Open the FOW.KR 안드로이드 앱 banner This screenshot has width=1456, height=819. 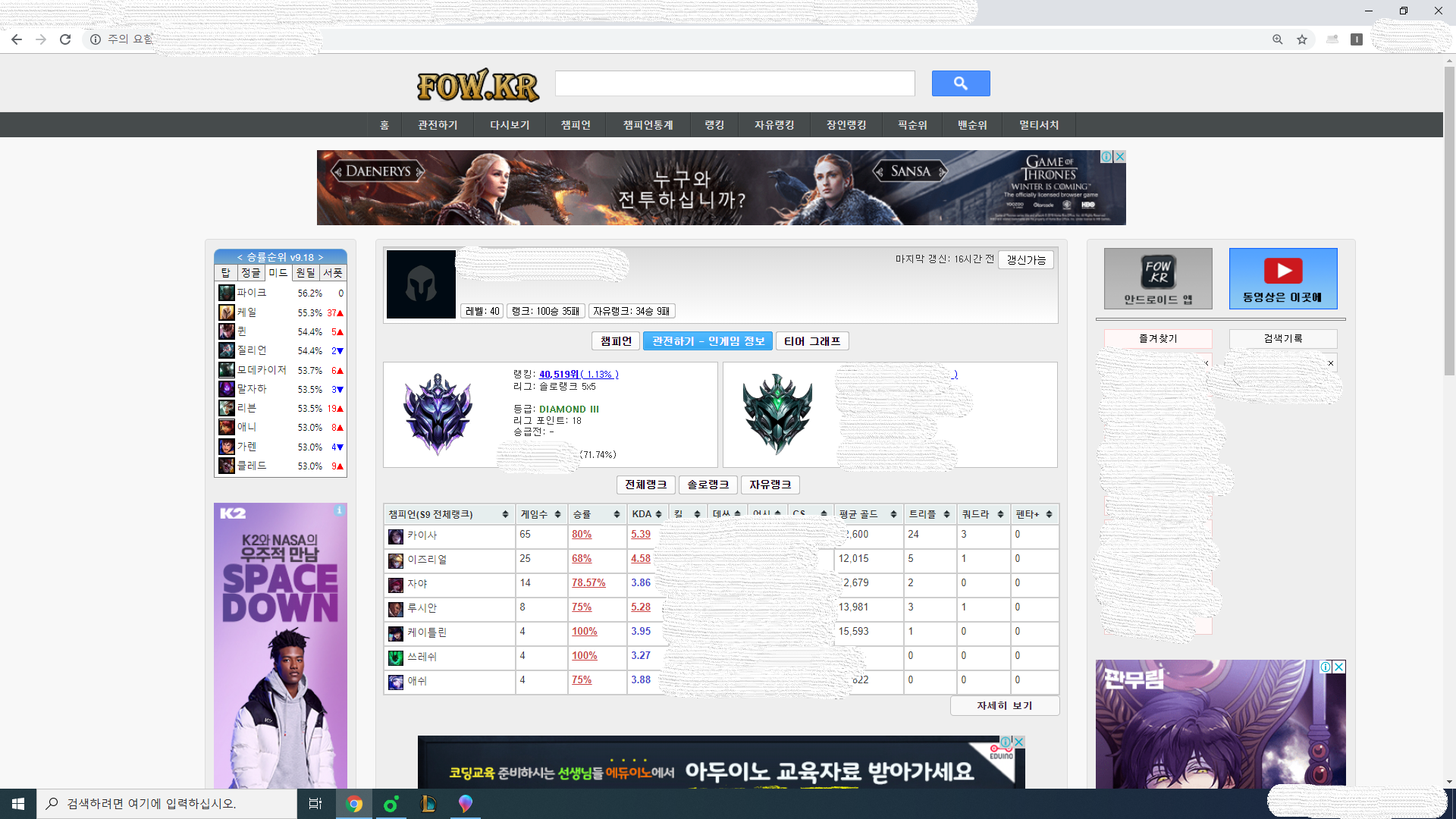[1158, 278]
